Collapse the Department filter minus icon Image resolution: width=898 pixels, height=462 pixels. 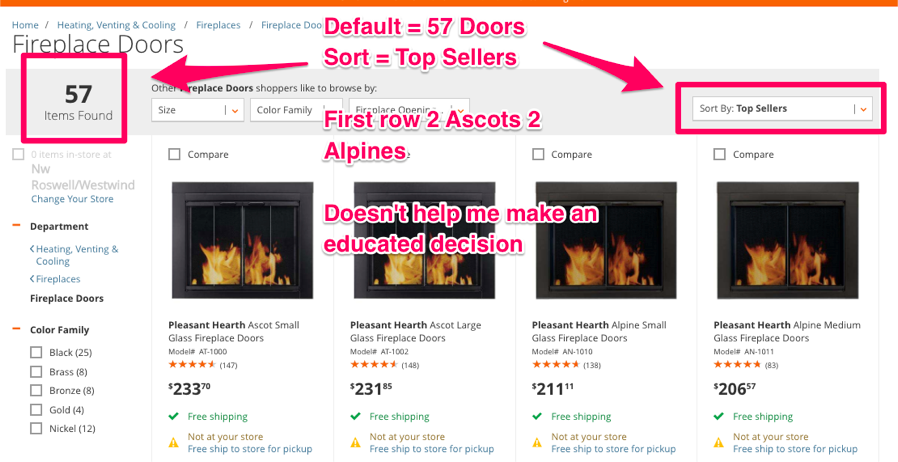tap(16, 226)
